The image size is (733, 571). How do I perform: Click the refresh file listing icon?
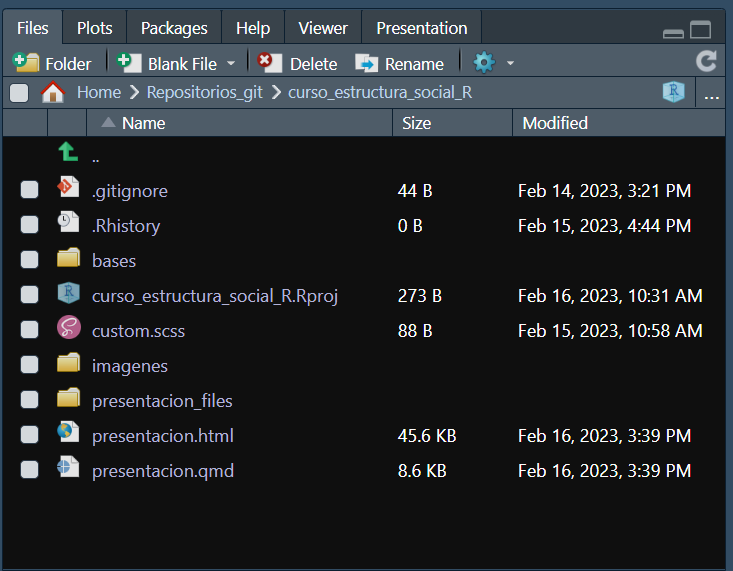(x=706, y=62)
